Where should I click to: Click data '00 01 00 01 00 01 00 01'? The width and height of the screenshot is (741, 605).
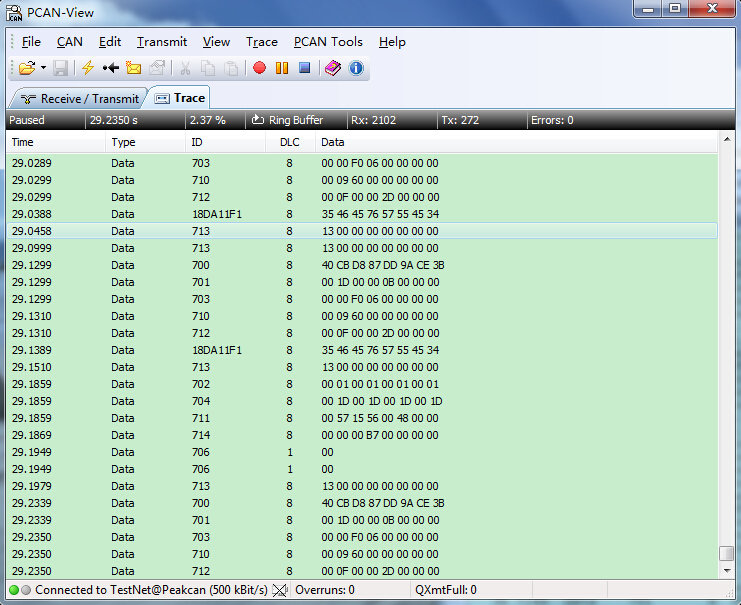coord(380,384)
